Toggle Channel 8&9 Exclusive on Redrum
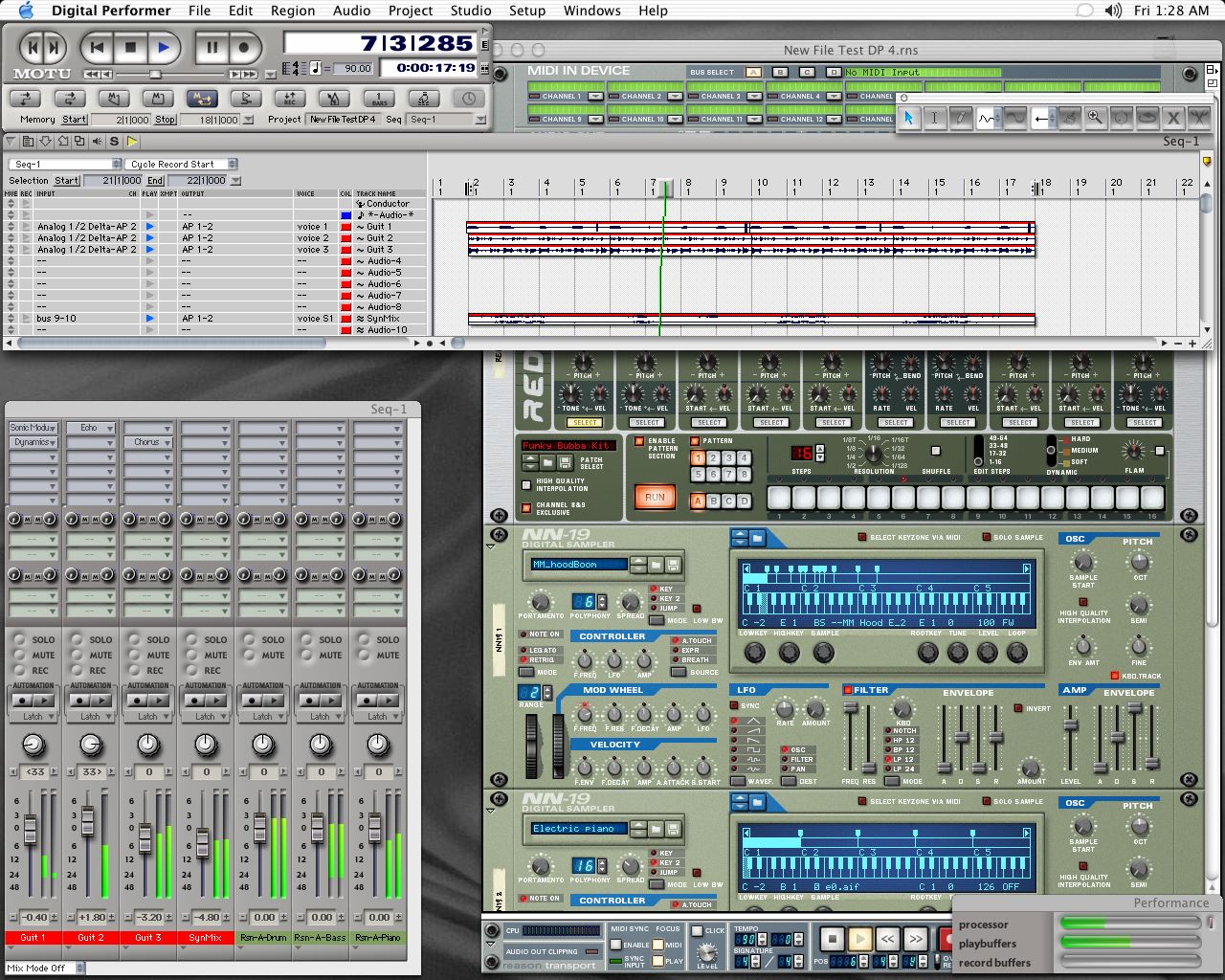 526,507
